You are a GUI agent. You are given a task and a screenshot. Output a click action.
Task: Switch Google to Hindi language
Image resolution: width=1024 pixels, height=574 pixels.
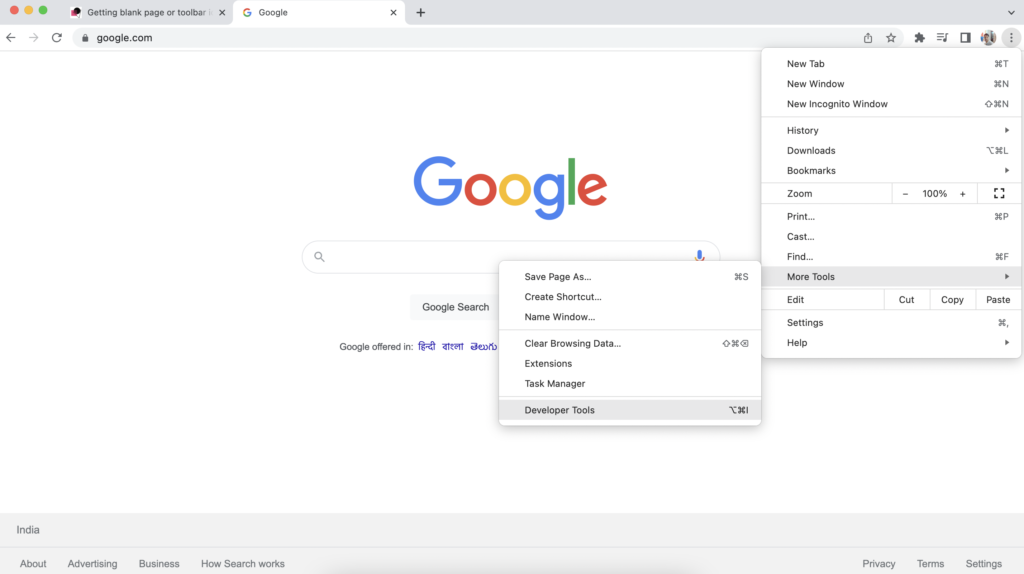pos(426,346)
